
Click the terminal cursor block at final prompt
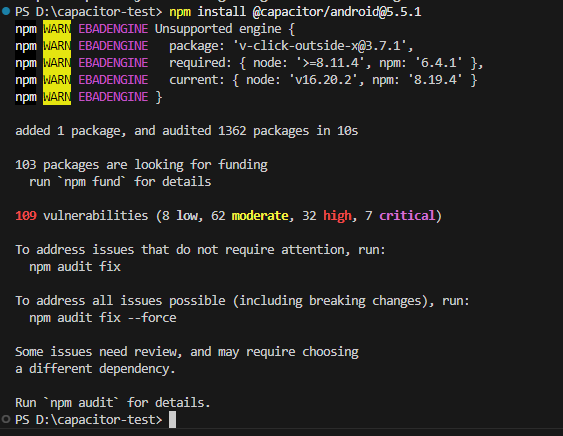tap(172, 419)
